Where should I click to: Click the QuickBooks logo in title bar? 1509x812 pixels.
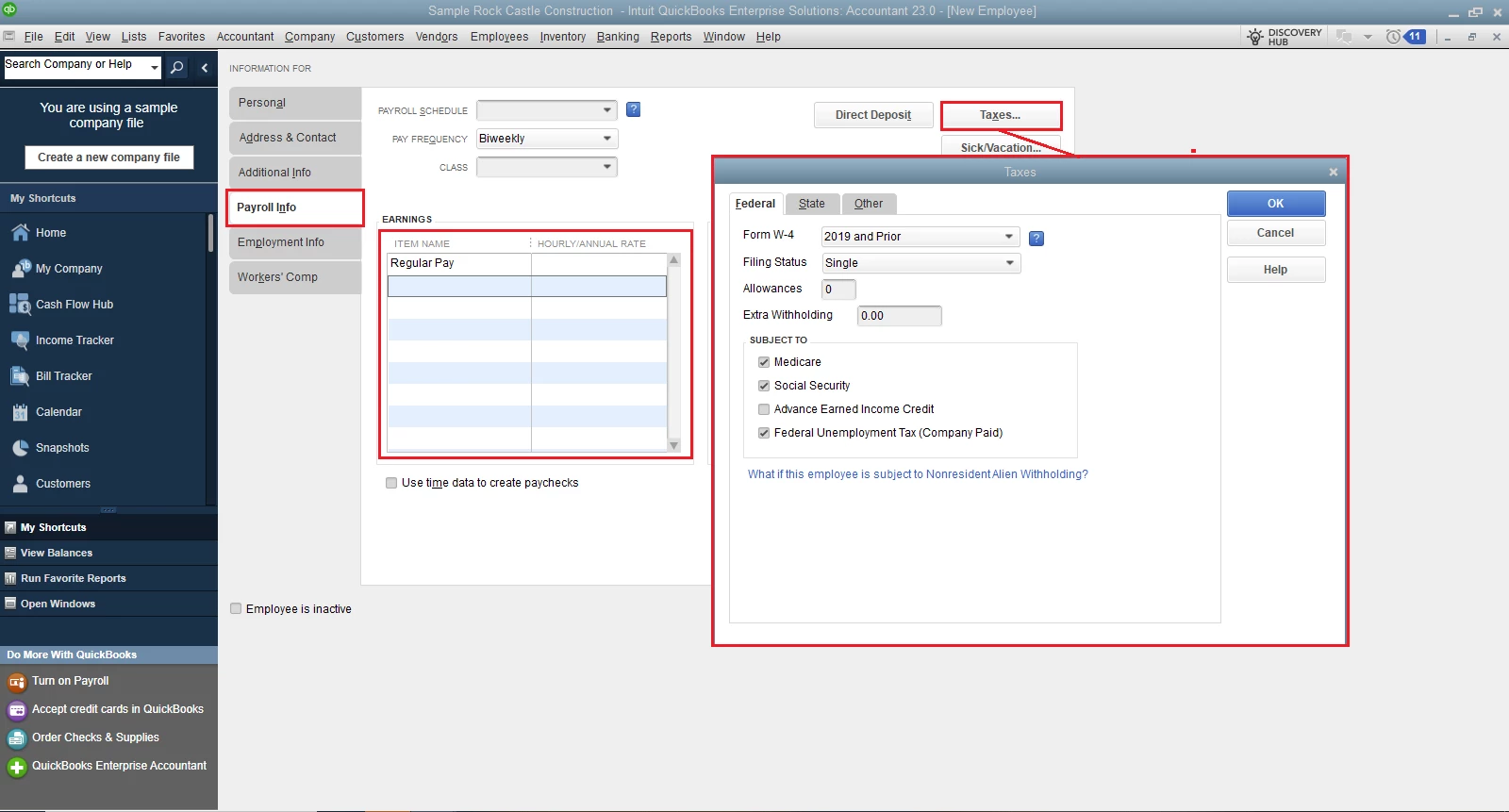pos(9,9)
